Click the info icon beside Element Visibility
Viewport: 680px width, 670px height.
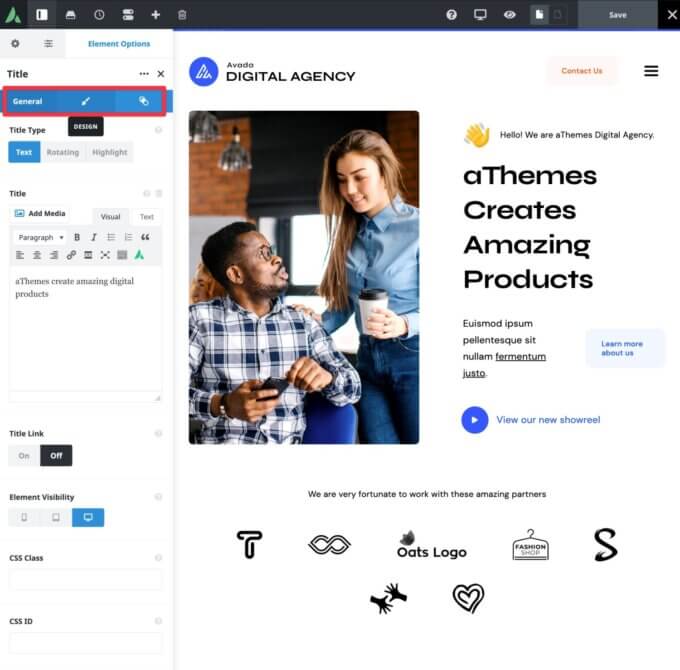tap(158, 497)
